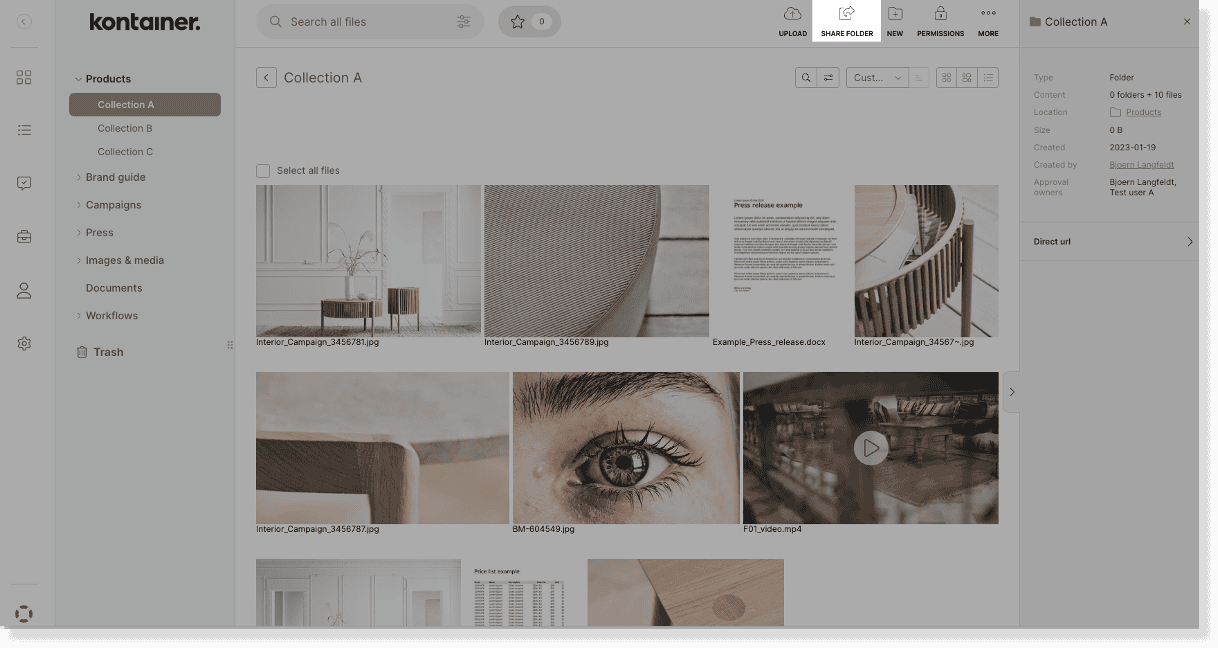Open the Cust... sorting dropdown
Image resolution: width=1218 pixels, height=648 pixels.
(x=878, y=77)
